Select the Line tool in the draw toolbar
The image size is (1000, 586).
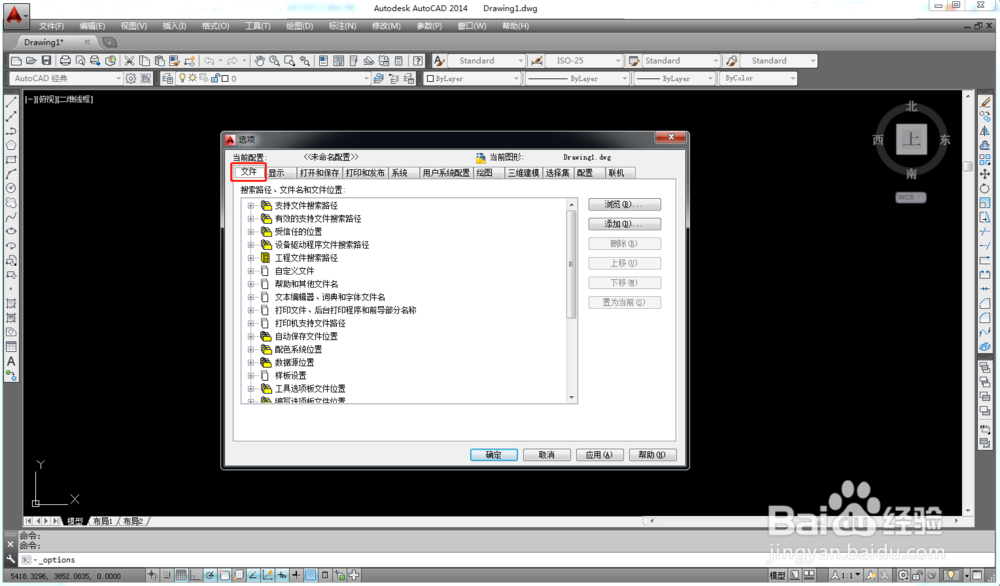11,102
